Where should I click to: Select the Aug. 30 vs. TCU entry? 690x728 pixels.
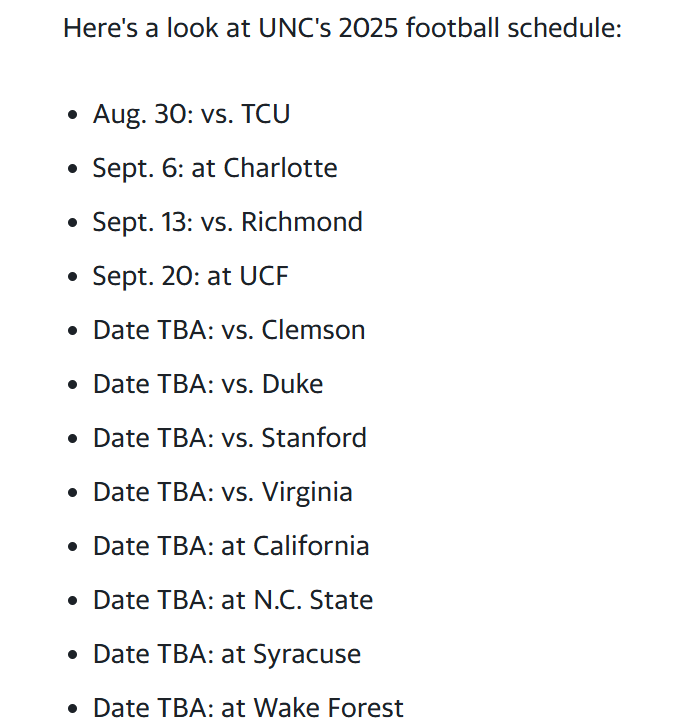click(191, 114)
